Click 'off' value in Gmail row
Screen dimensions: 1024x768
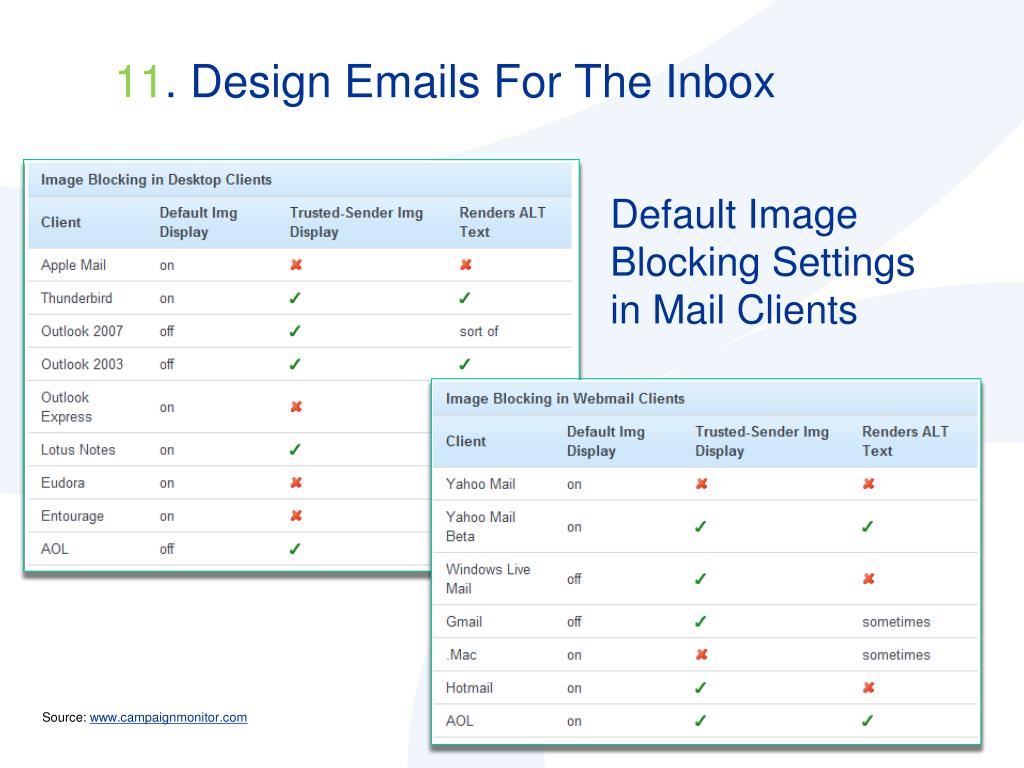574,622
